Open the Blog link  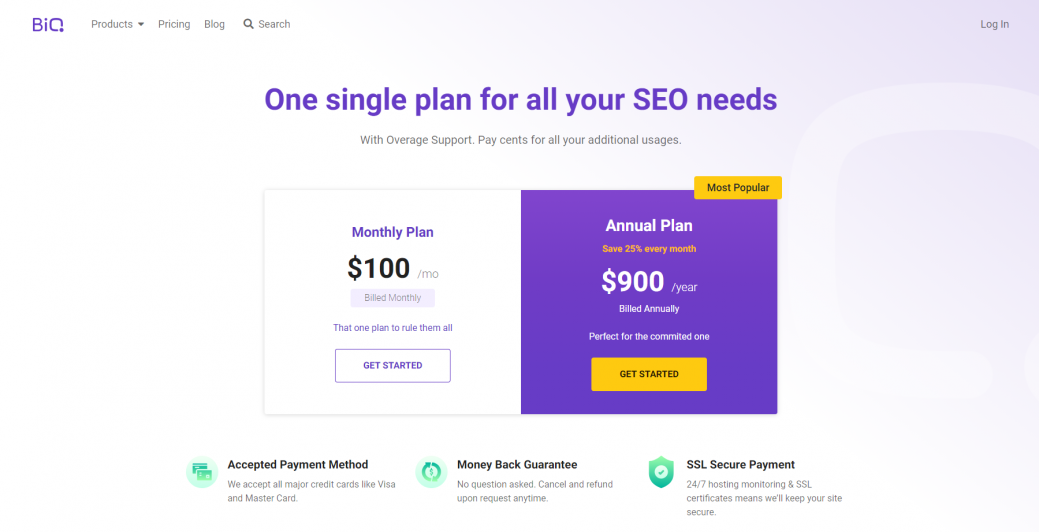tap(214, 24)
